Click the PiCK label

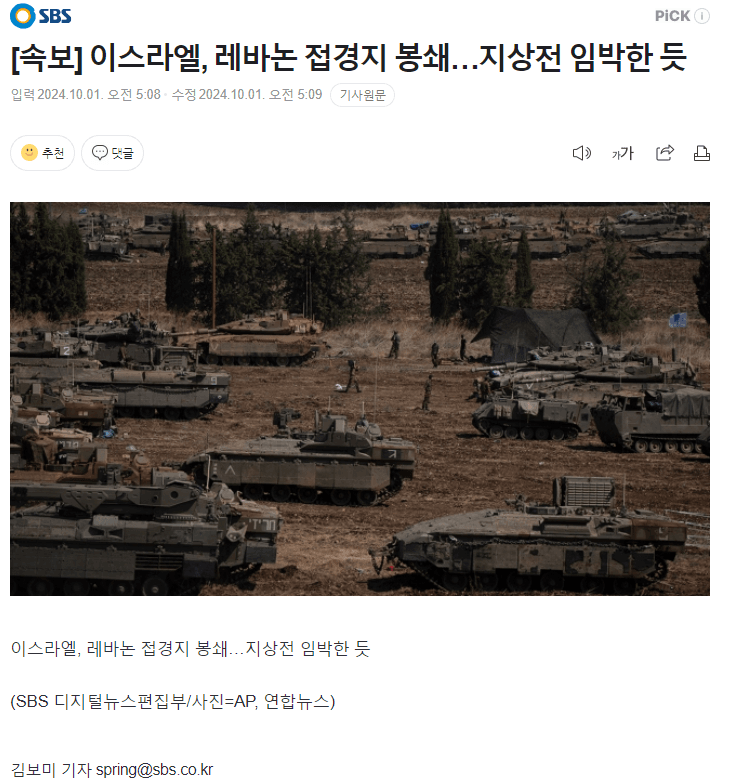click(x=672, y=16)
